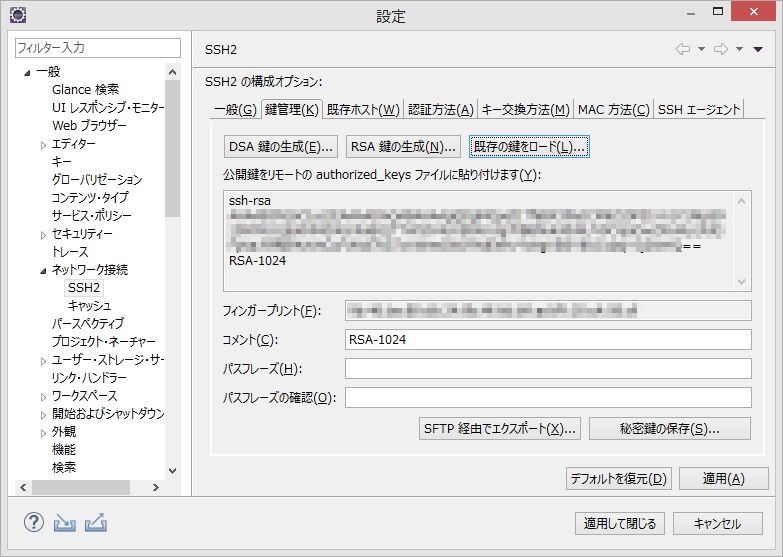Image resolution: width=783 pixels, height=557 pixels.
Task: Go back with the left arrow icon
Action: click(683, 49)
